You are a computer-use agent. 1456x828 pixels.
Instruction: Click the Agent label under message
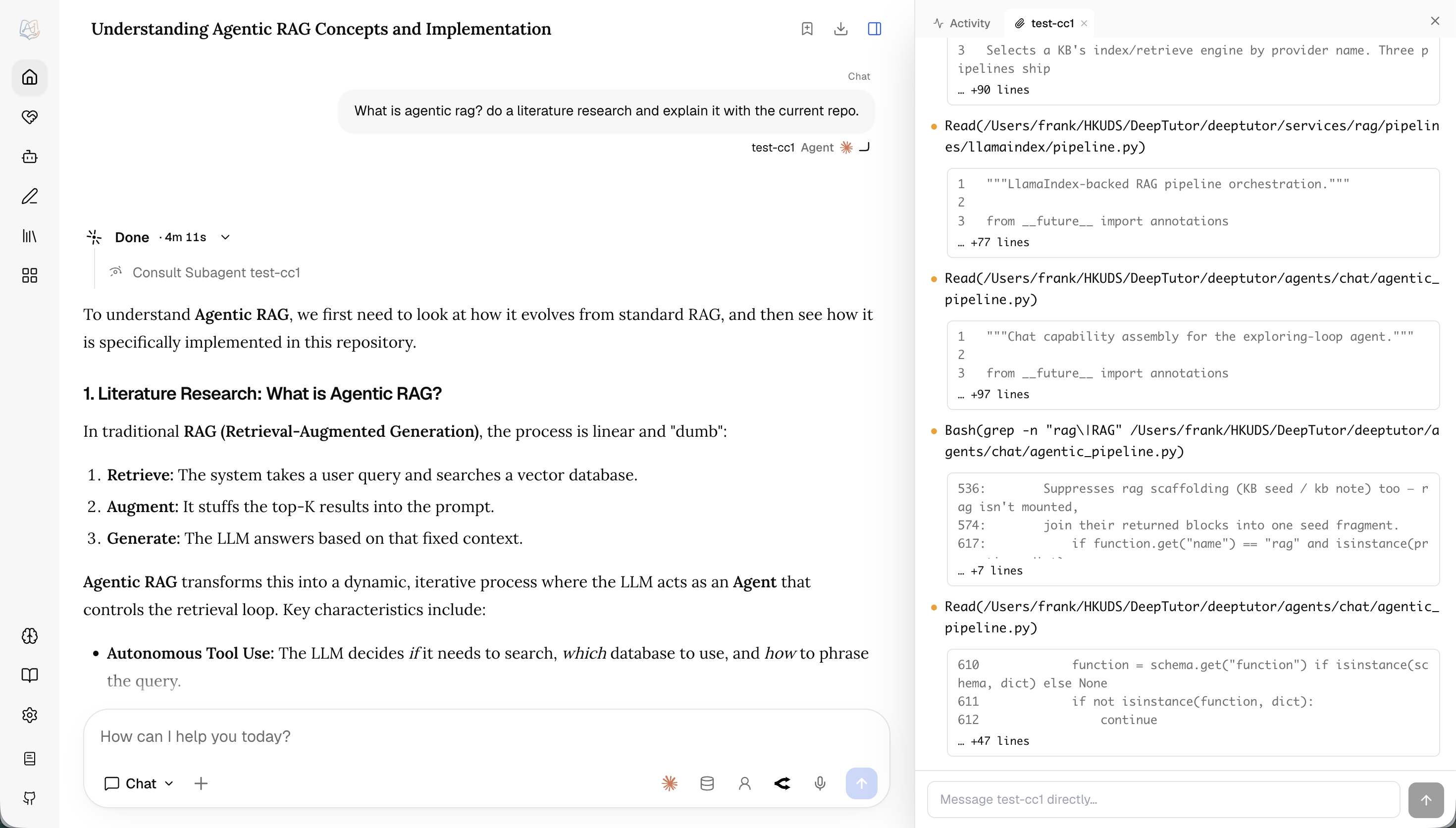pos(817,147)
